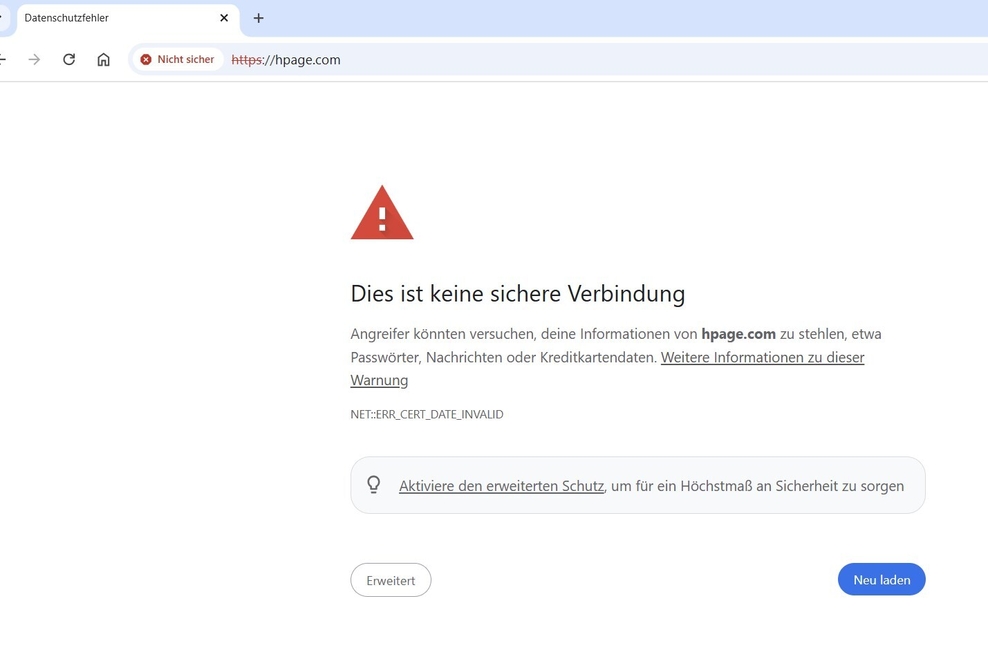Select the Datenschutzfehler tab
Screen dimensions: 988x648
click(x=110, y=18)
